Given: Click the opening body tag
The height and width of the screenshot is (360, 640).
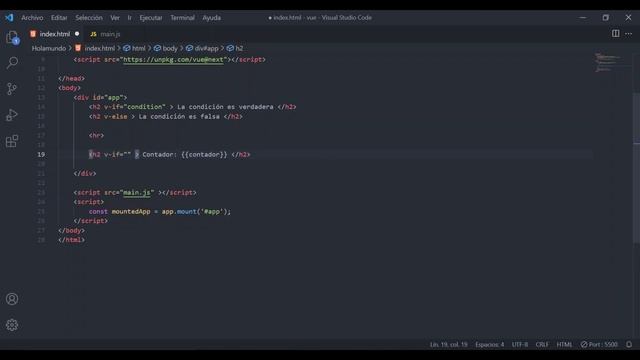Looking at the screenshot, I should [x=69, y=88].
